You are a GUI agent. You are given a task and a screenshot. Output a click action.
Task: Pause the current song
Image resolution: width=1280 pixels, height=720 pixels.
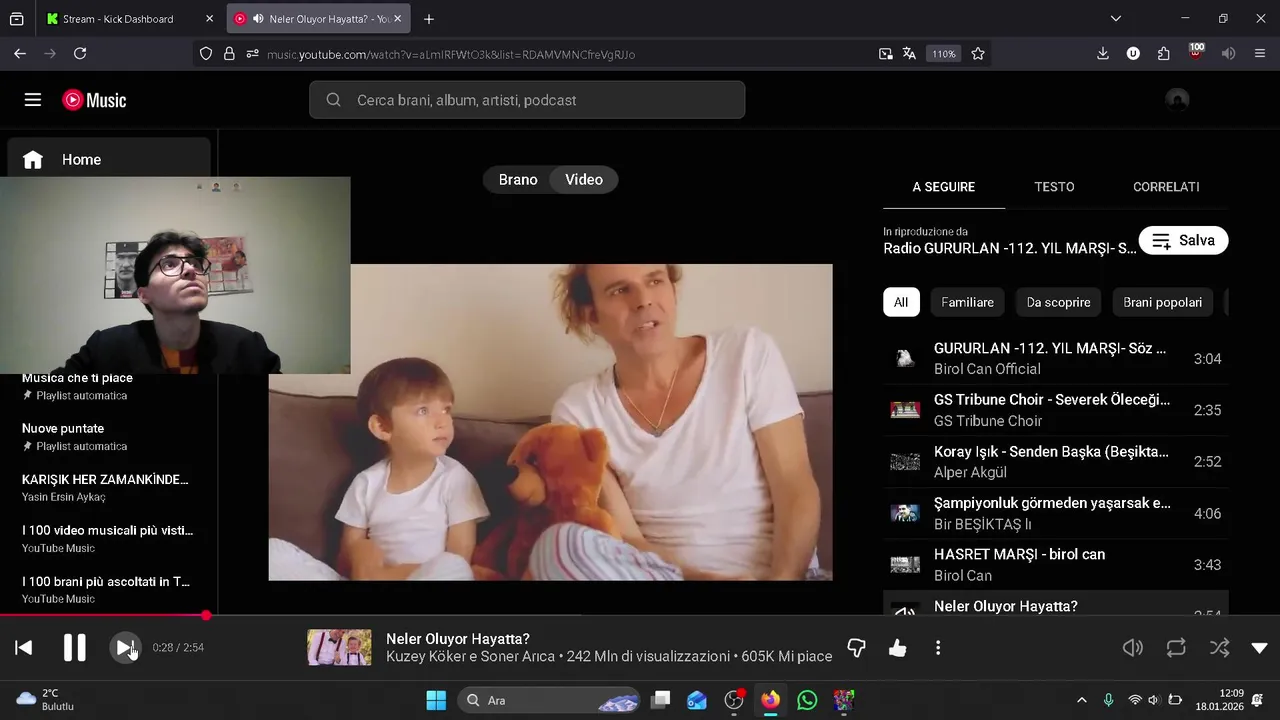[x=75, y=648]
